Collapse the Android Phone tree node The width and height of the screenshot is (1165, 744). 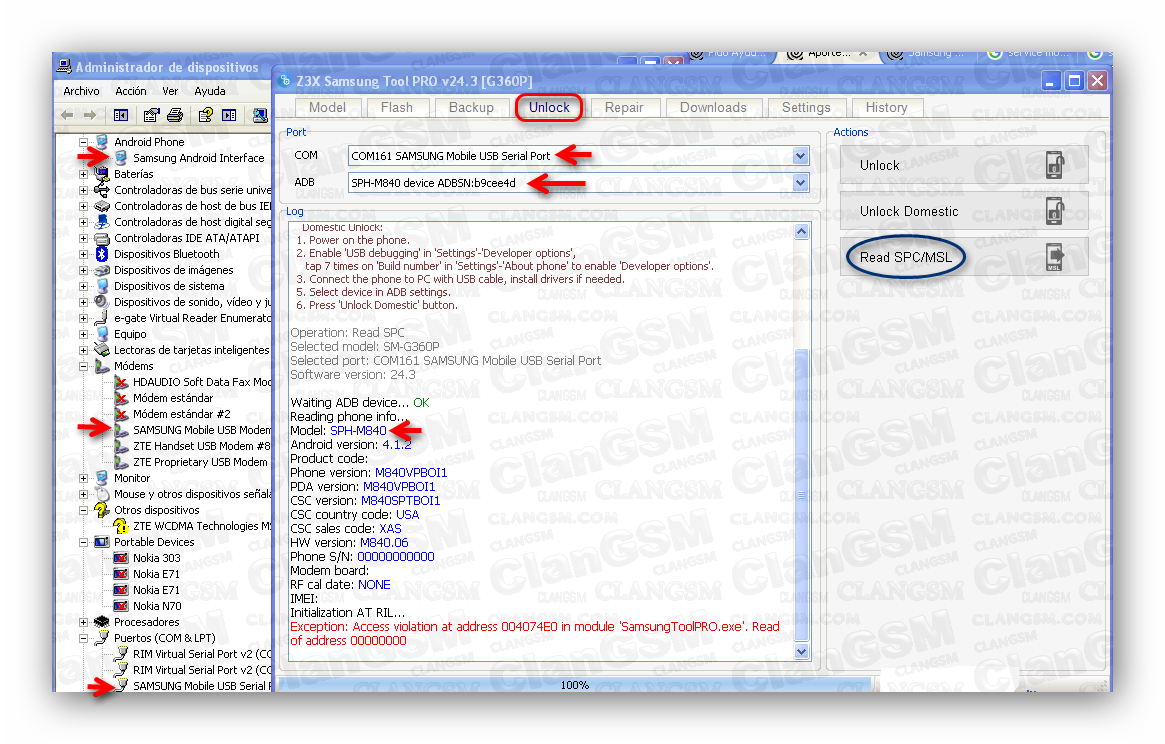[83, 142]
